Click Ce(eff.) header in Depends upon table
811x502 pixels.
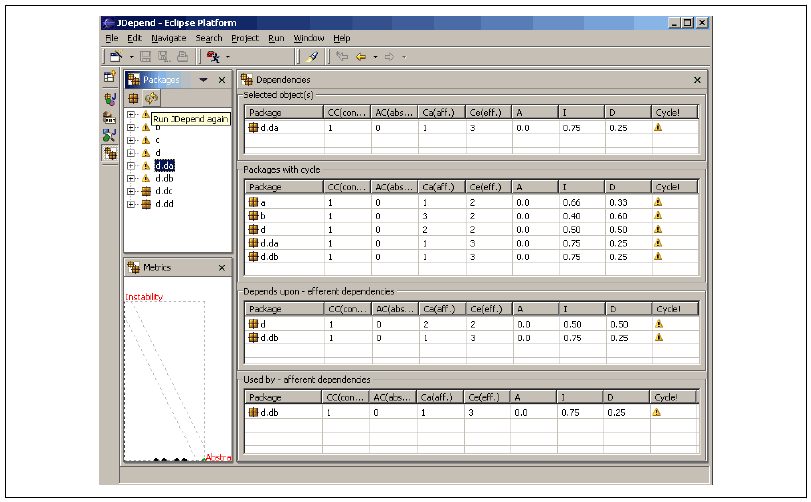pos(489,309)
